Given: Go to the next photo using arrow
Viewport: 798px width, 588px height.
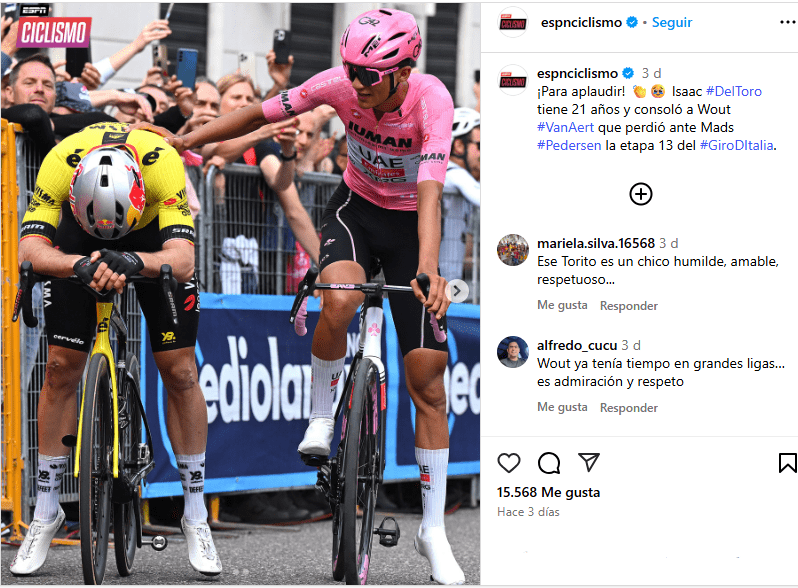Looking at the screenshot, I should pos(457,291).
